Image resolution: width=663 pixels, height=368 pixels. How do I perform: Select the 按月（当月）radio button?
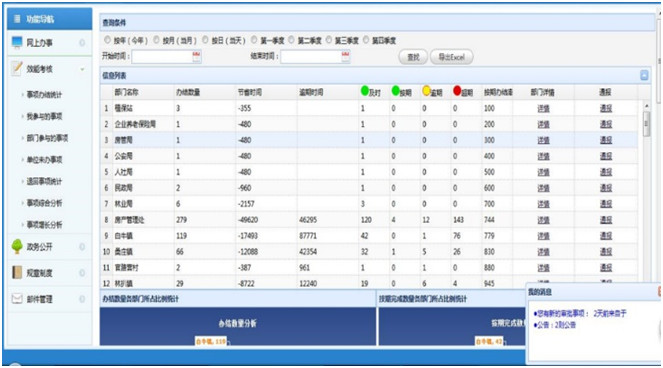[x=156, y=40]
